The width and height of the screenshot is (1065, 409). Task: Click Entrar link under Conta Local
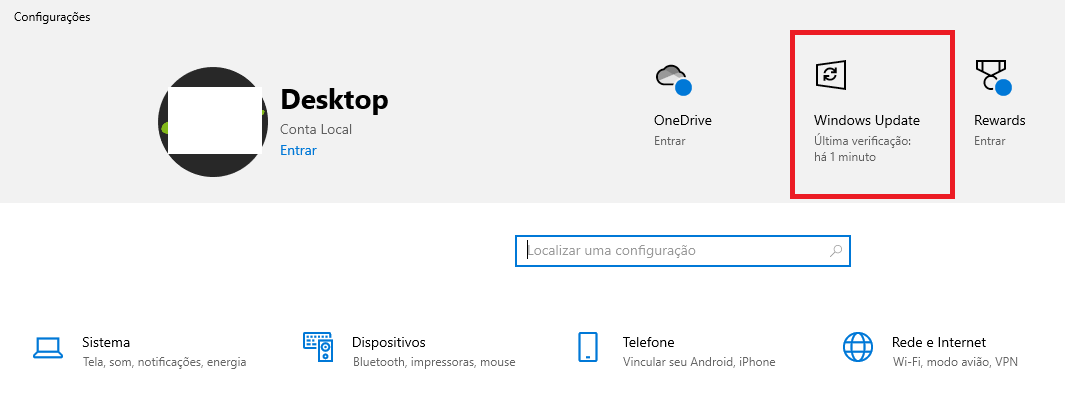coord(298,150)
